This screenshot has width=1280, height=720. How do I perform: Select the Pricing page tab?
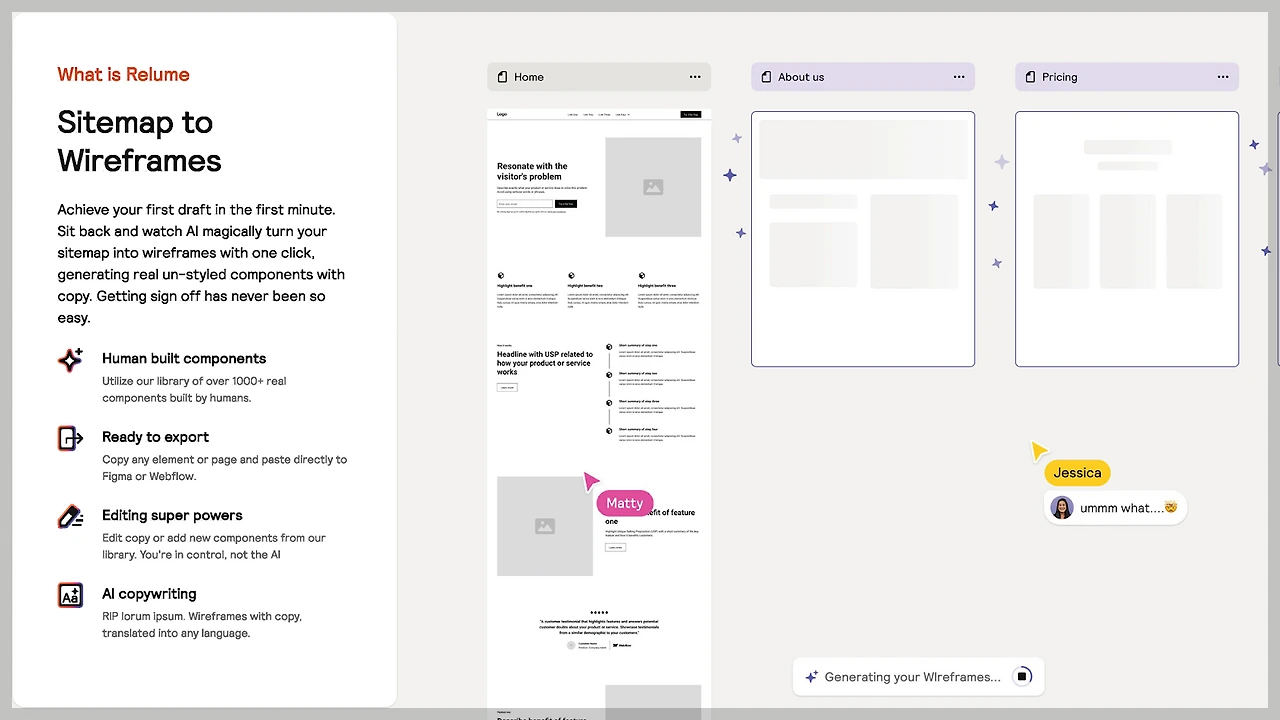coord(1127,77)
